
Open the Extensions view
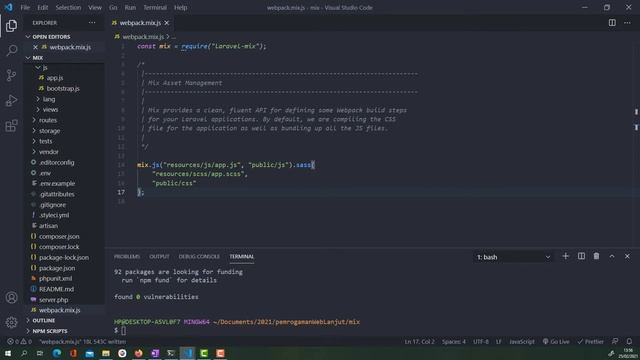coord(11,125)
